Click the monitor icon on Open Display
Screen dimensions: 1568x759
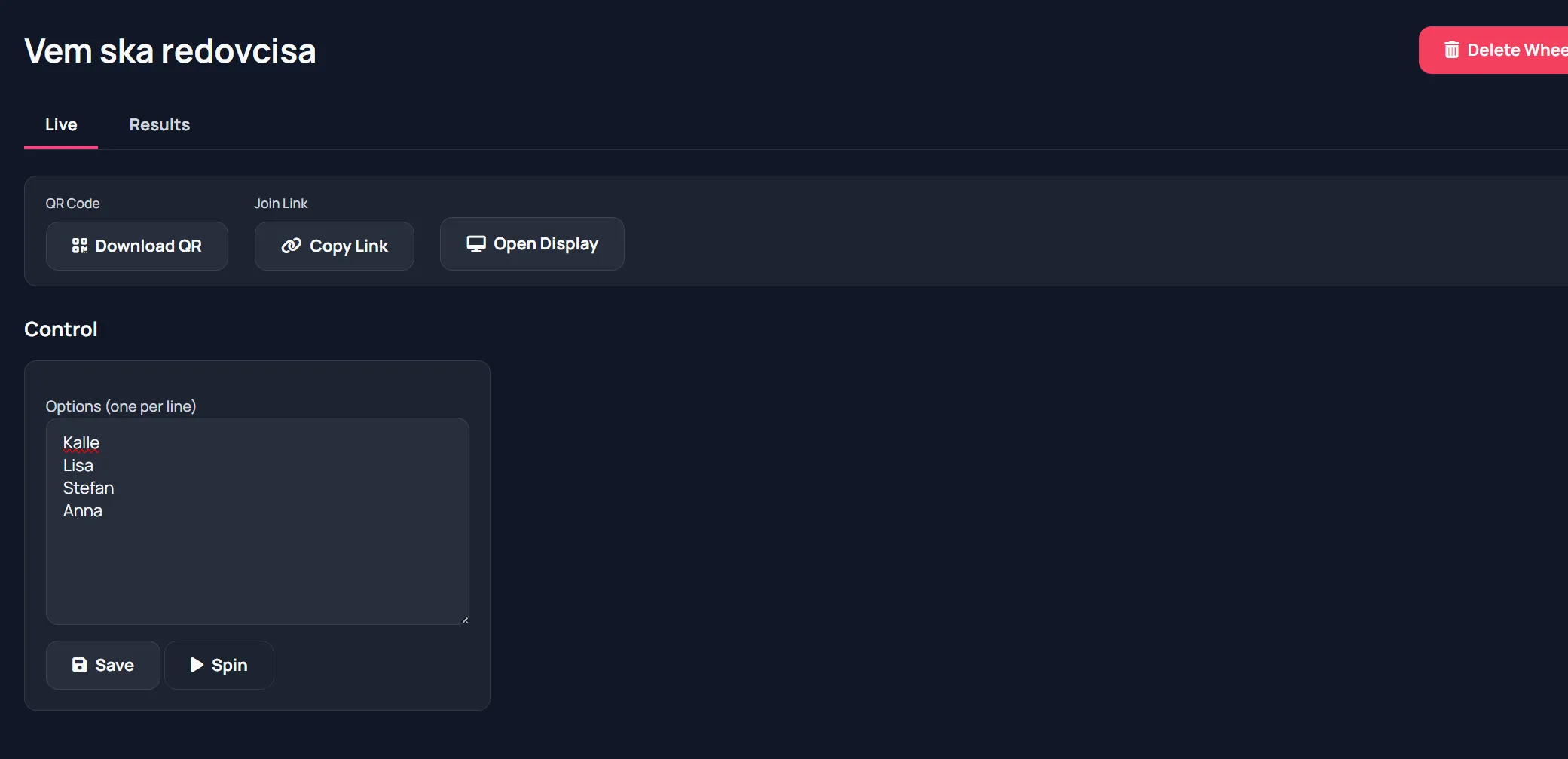475,243
